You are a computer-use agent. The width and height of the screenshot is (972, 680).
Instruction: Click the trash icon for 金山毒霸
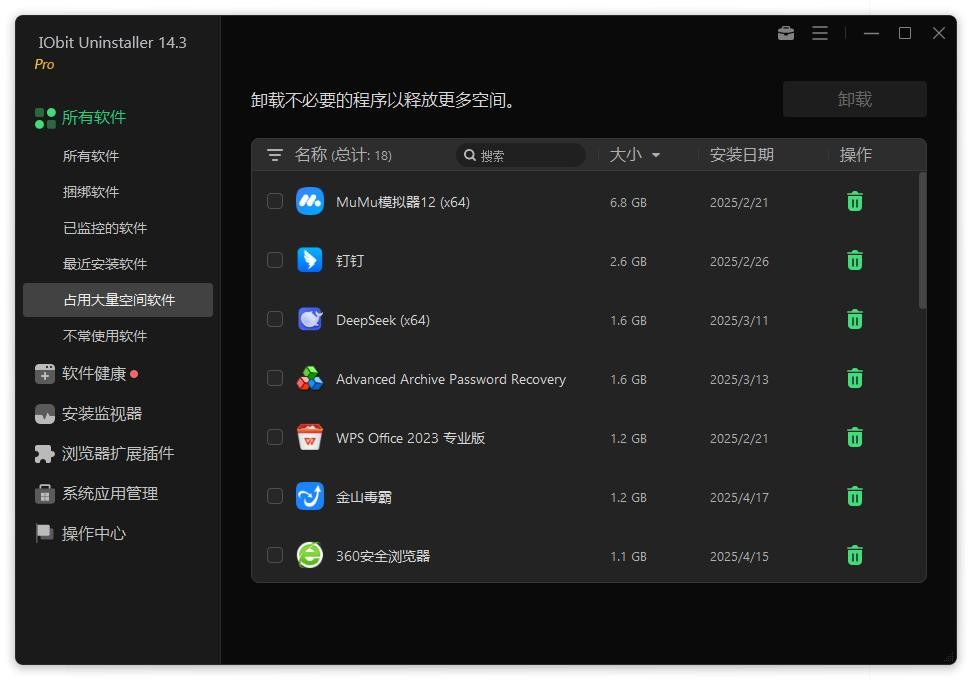coord(854,497)
